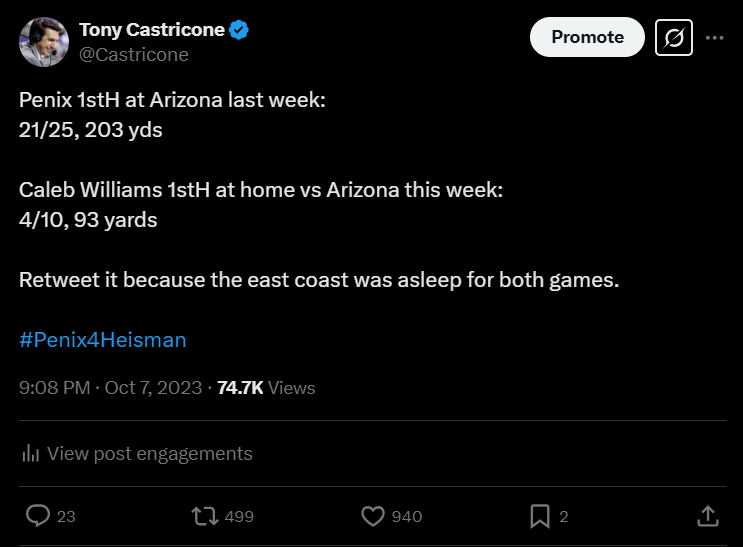
Task: Click the Promote button
Action: tap(587, 38)
